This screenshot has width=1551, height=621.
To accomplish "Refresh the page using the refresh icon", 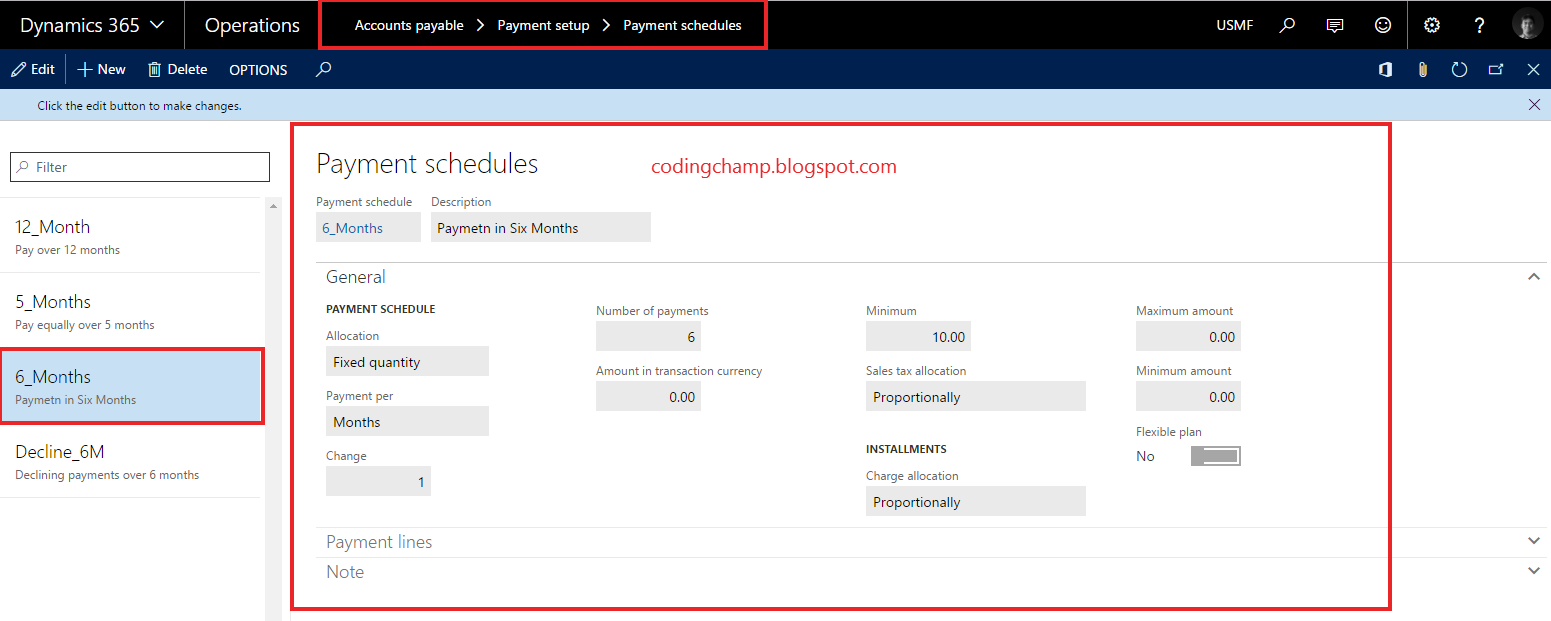I will click(x=1459, y=70).
